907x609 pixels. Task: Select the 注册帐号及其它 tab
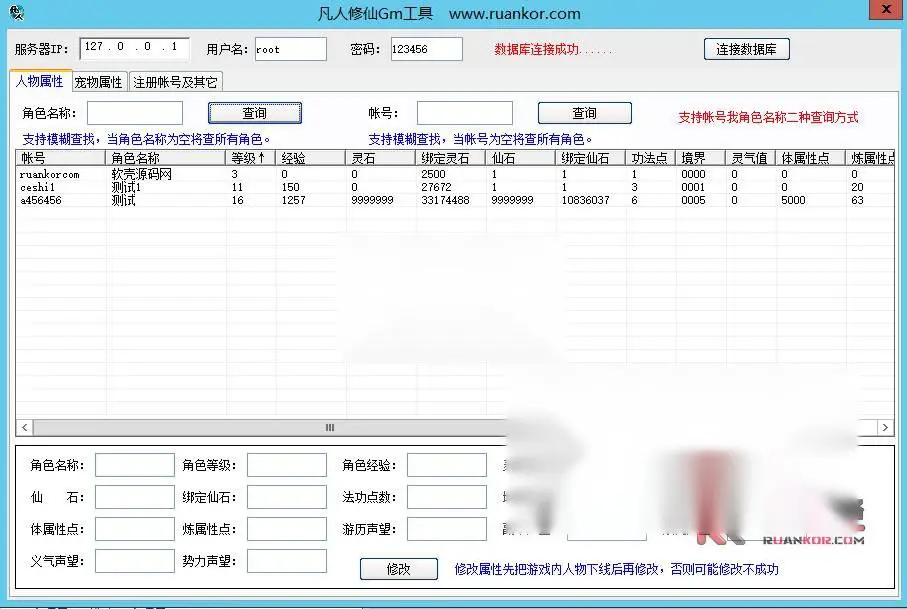(175, 82)
